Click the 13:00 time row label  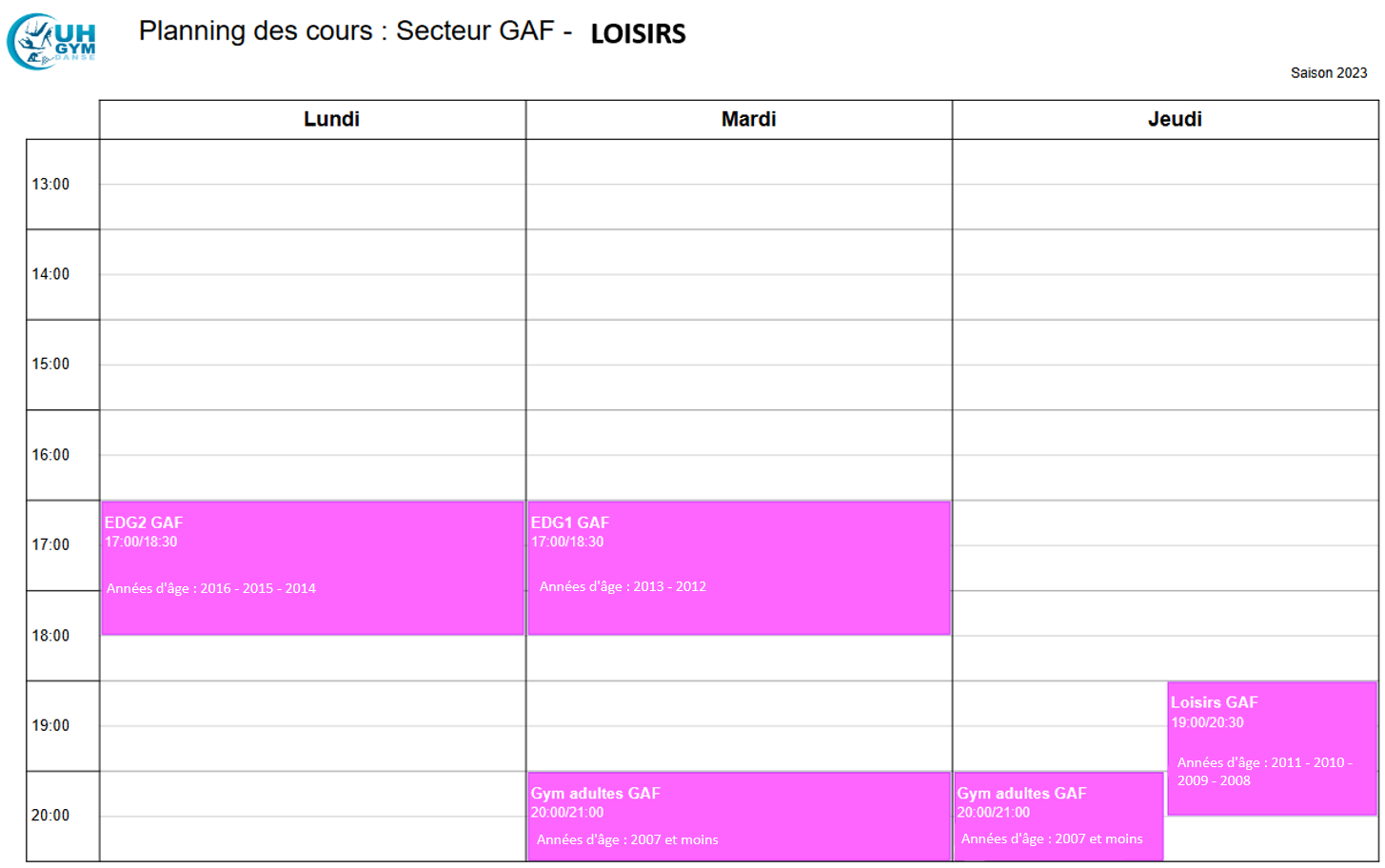pos(50,184)
